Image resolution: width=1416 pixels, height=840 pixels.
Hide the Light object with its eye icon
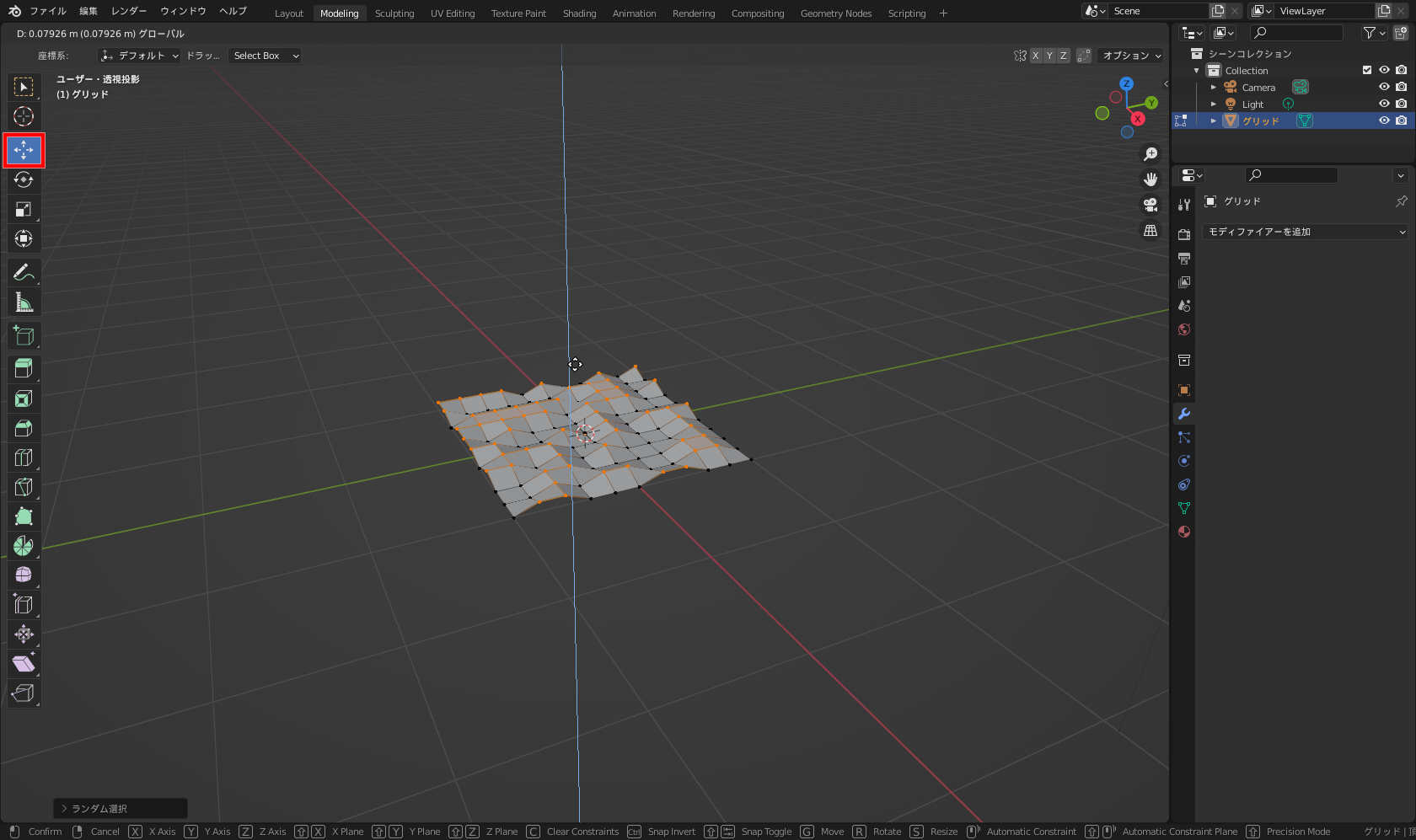click(1384, 104)
